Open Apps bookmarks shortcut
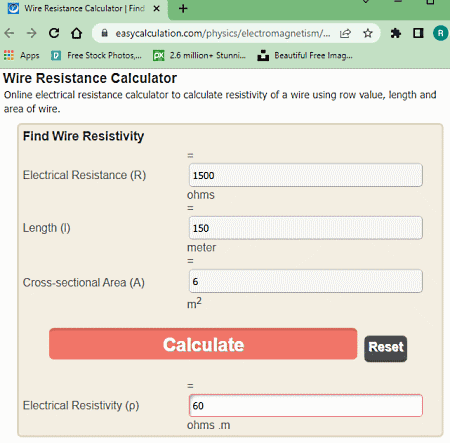 point(22,55)
